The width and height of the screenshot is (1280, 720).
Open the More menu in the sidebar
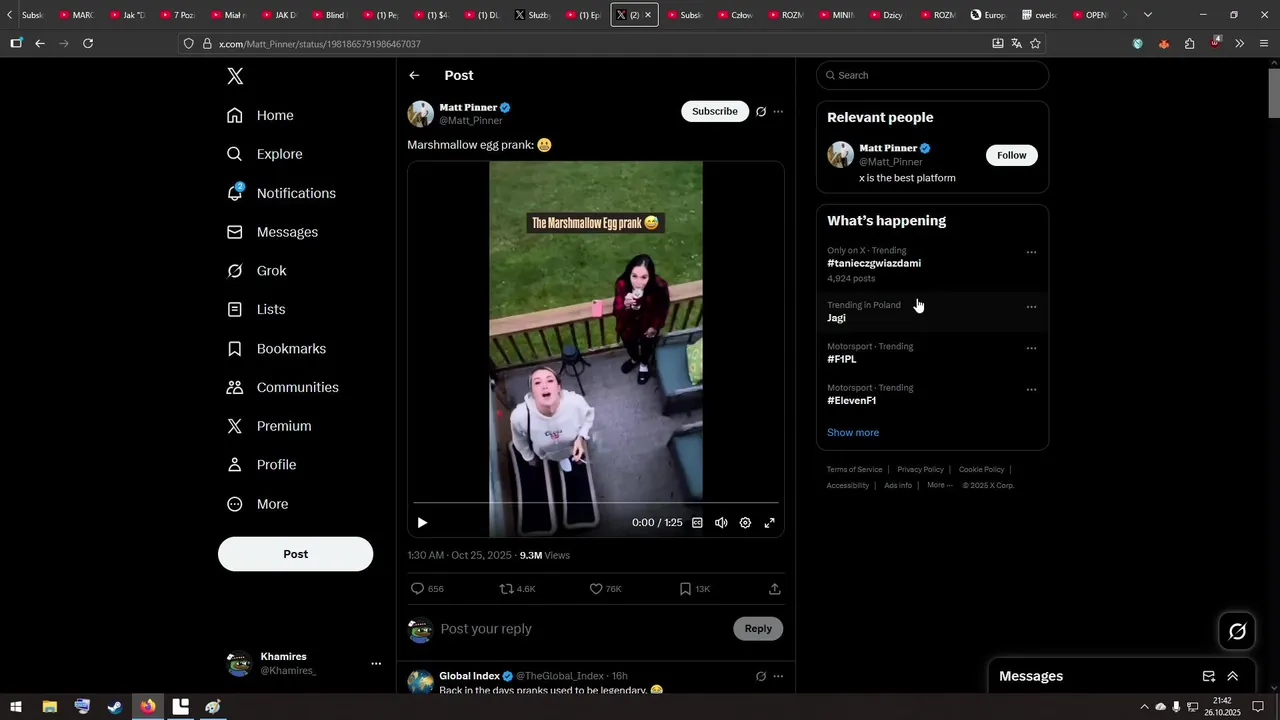coord(258,504)
